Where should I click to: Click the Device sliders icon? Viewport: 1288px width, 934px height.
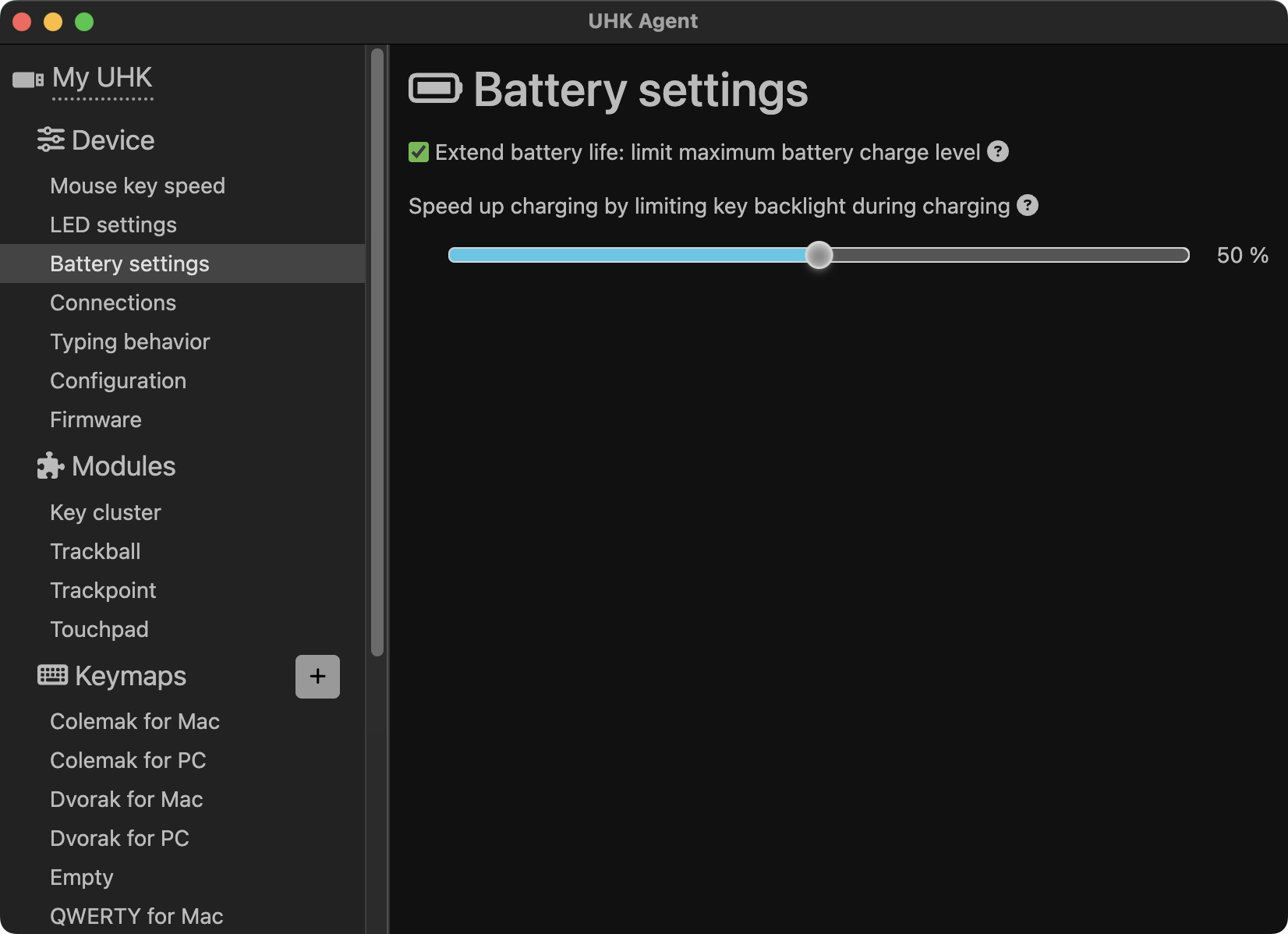click(x=51, y=140)
